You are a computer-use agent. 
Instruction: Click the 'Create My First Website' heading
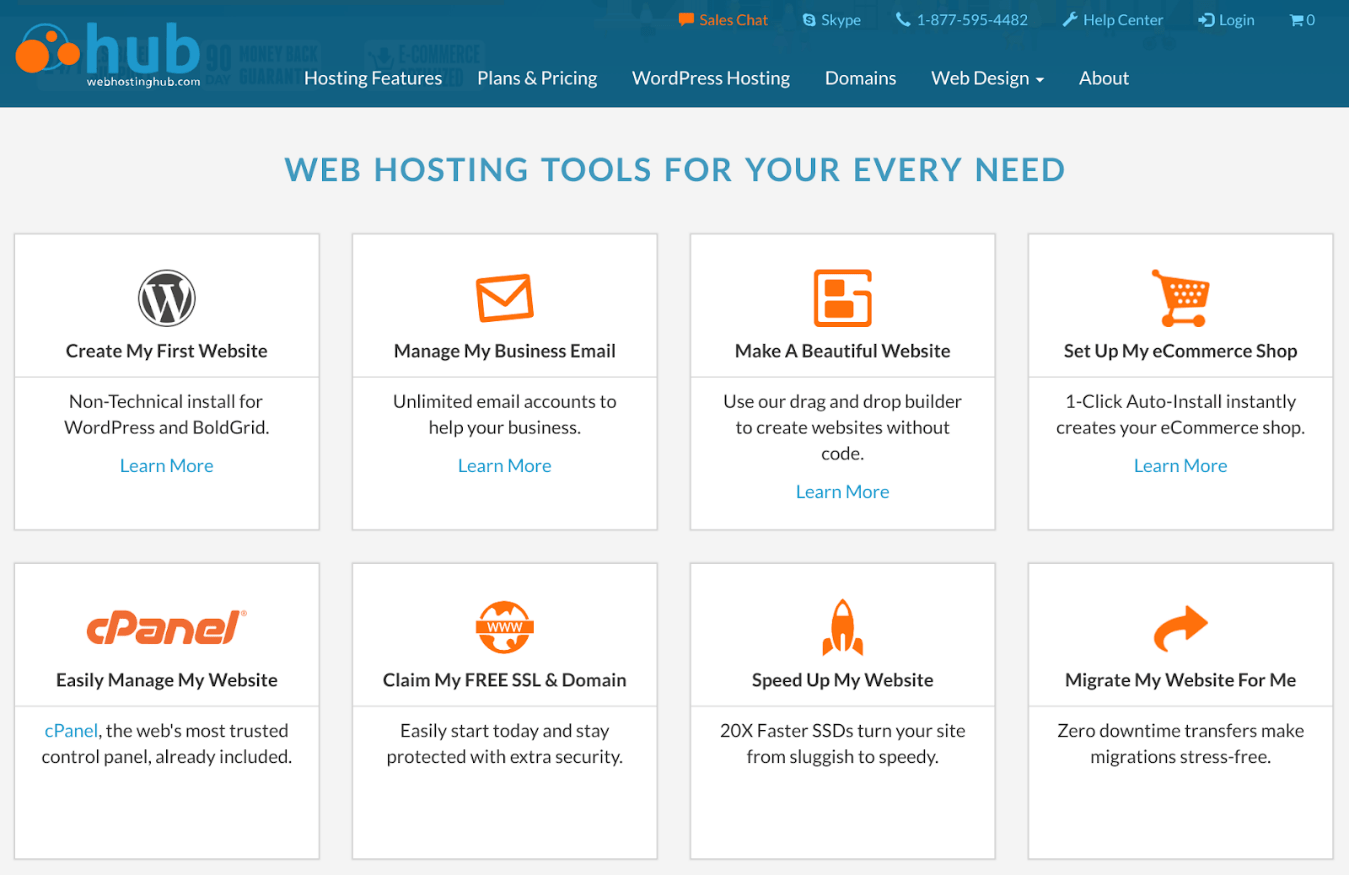click(167, 351)
